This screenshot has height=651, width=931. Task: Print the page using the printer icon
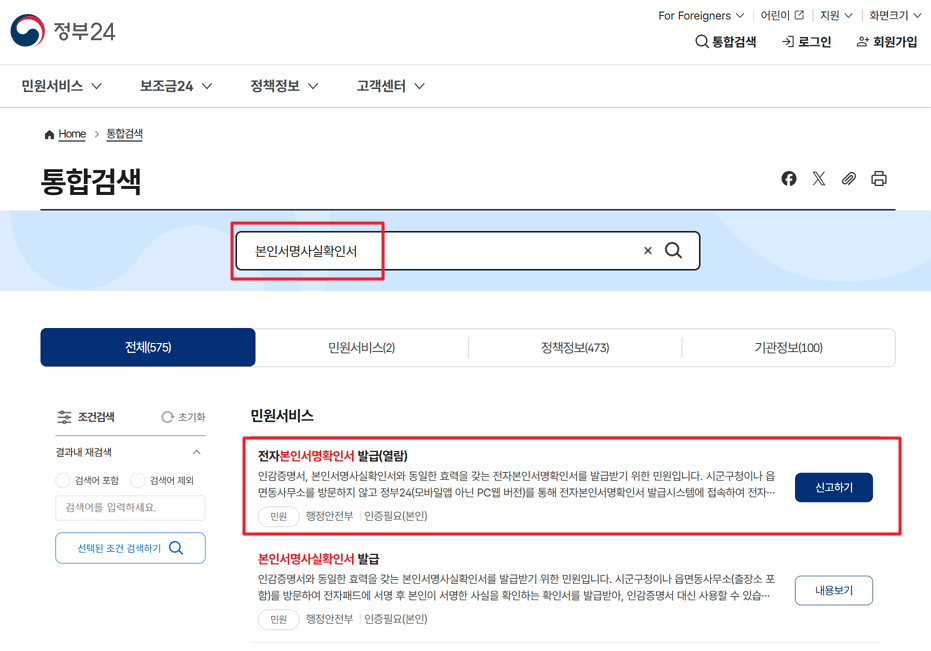coord(879,178)
